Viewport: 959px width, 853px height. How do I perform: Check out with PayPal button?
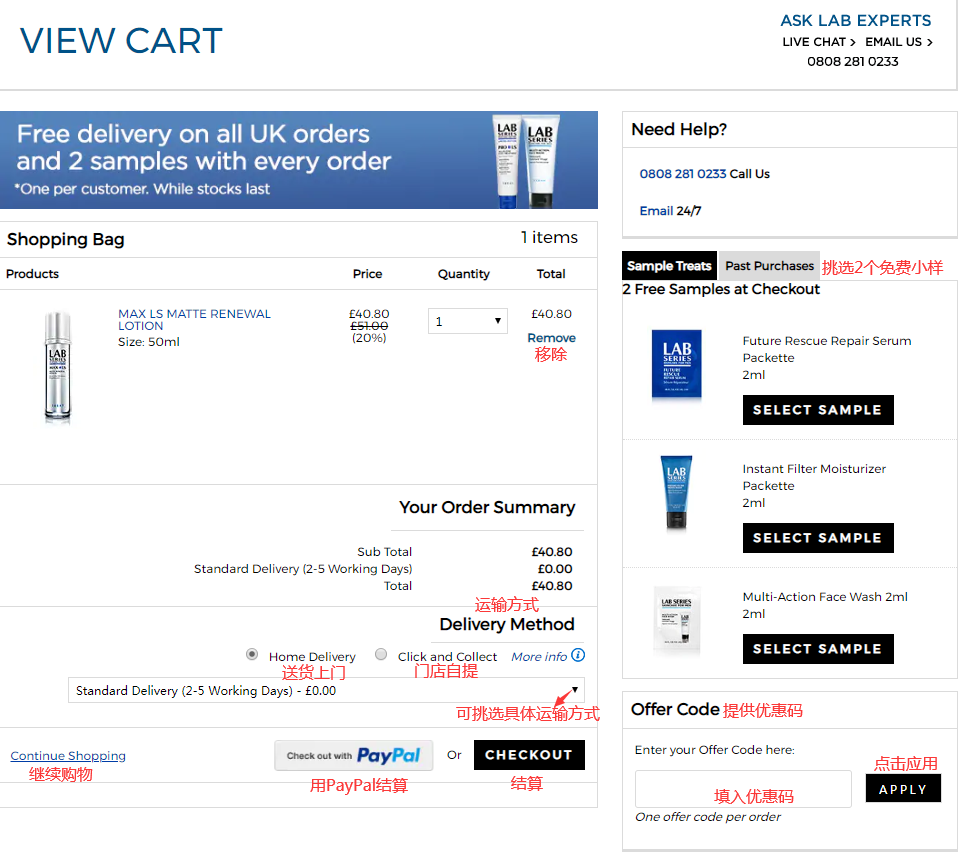click(x=354, y=756)
